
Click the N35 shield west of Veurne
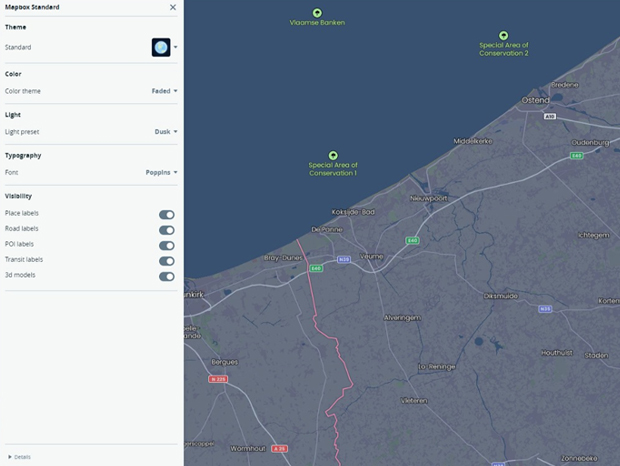tap(344, 259)
